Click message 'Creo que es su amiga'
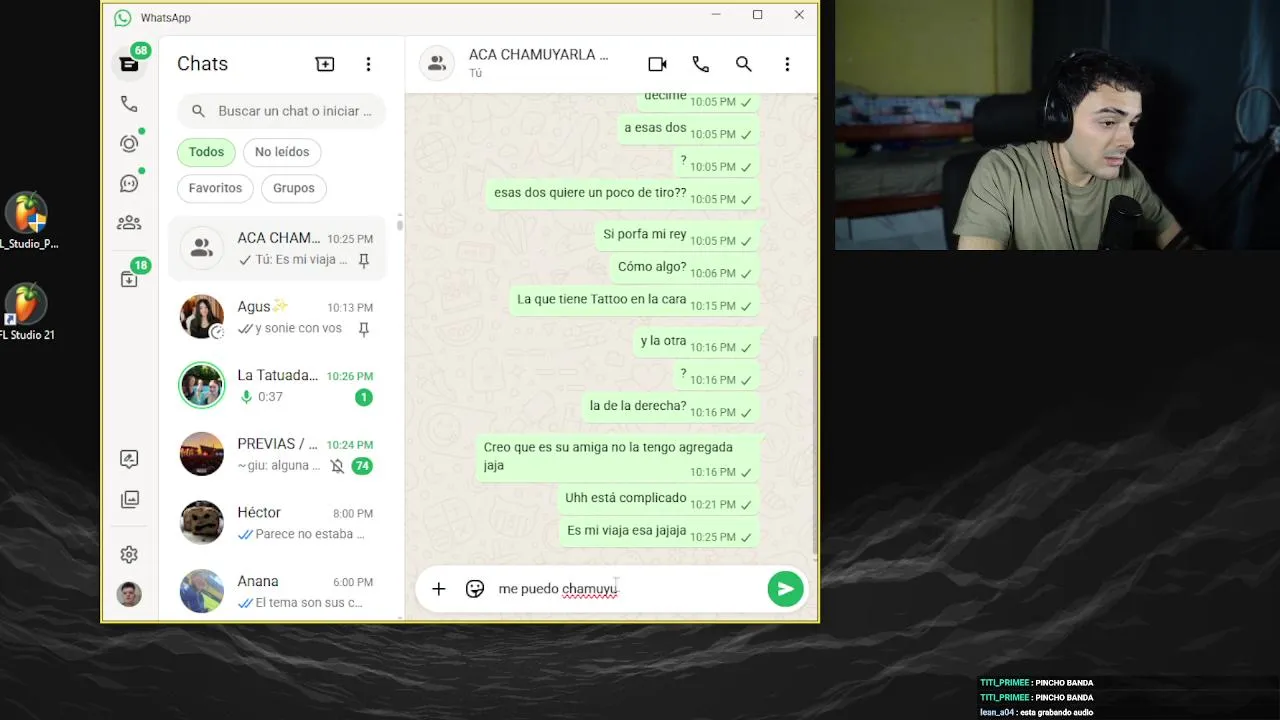Screen dimensions: 1280x720 pyautogui.click(x=617, y=457)
